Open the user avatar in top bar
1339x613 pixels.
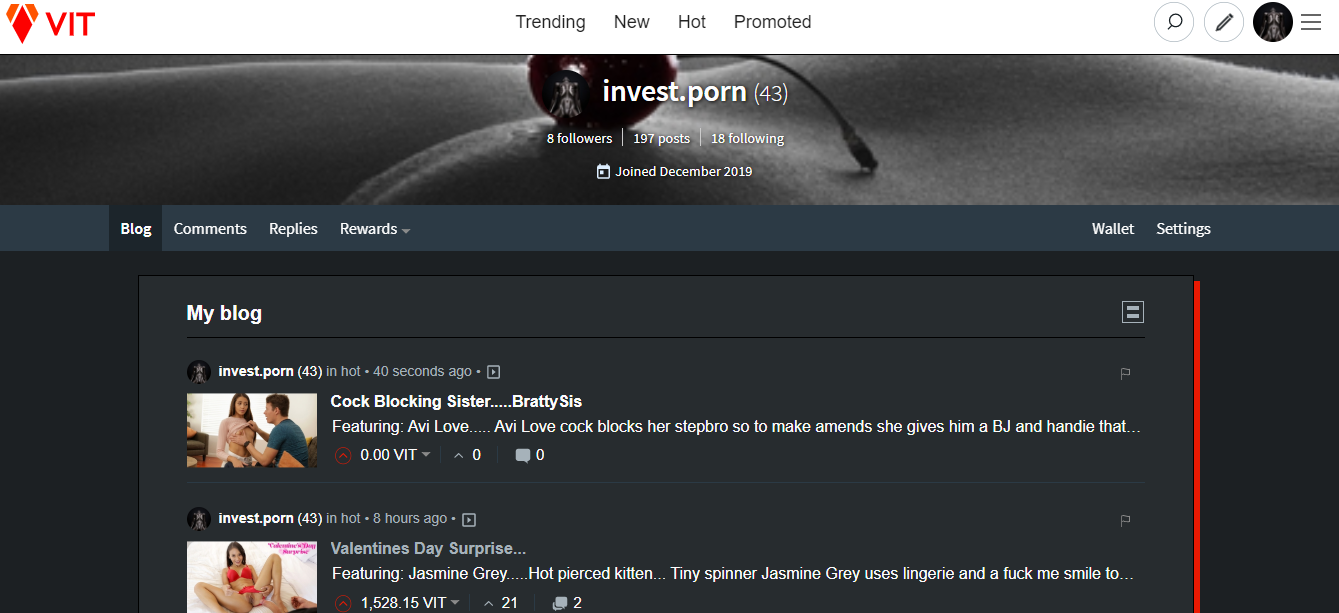[x=1273, y=22]
